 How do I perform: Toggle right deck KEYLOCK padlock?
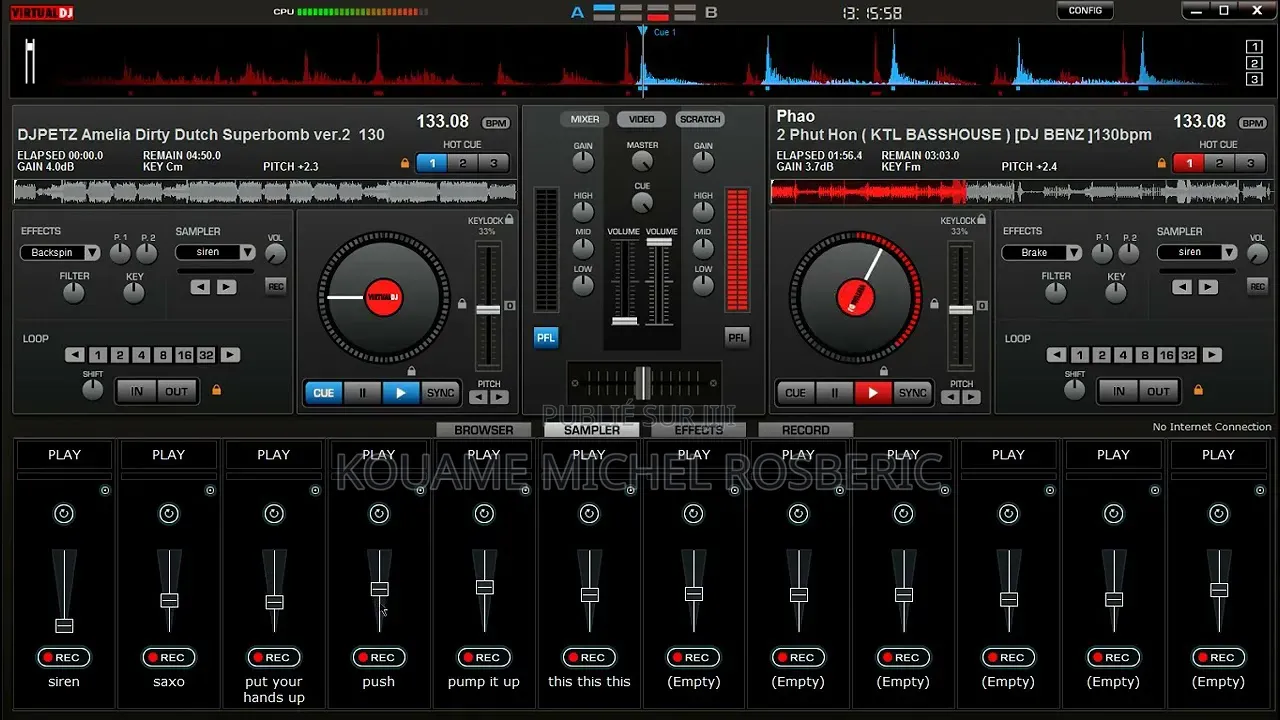[x=981, y=219]
